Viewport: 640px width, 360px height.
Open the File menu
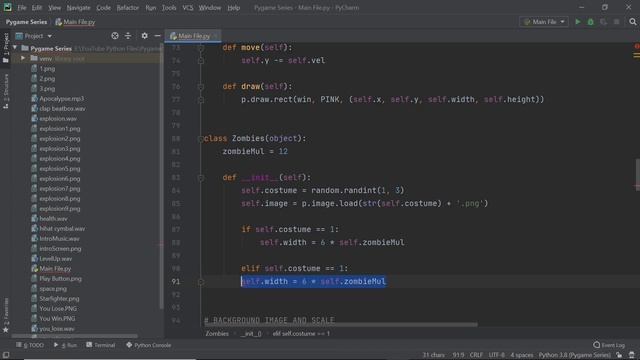coord(22,7)
